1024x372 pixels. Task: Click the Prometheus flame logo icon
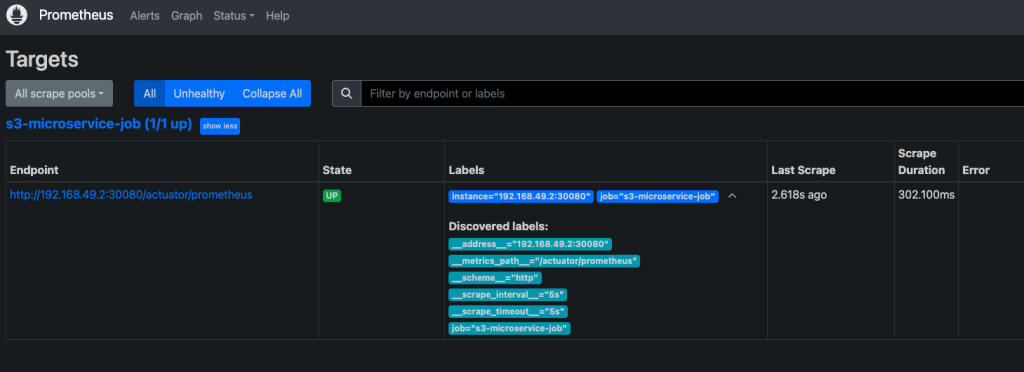[16, 15]
